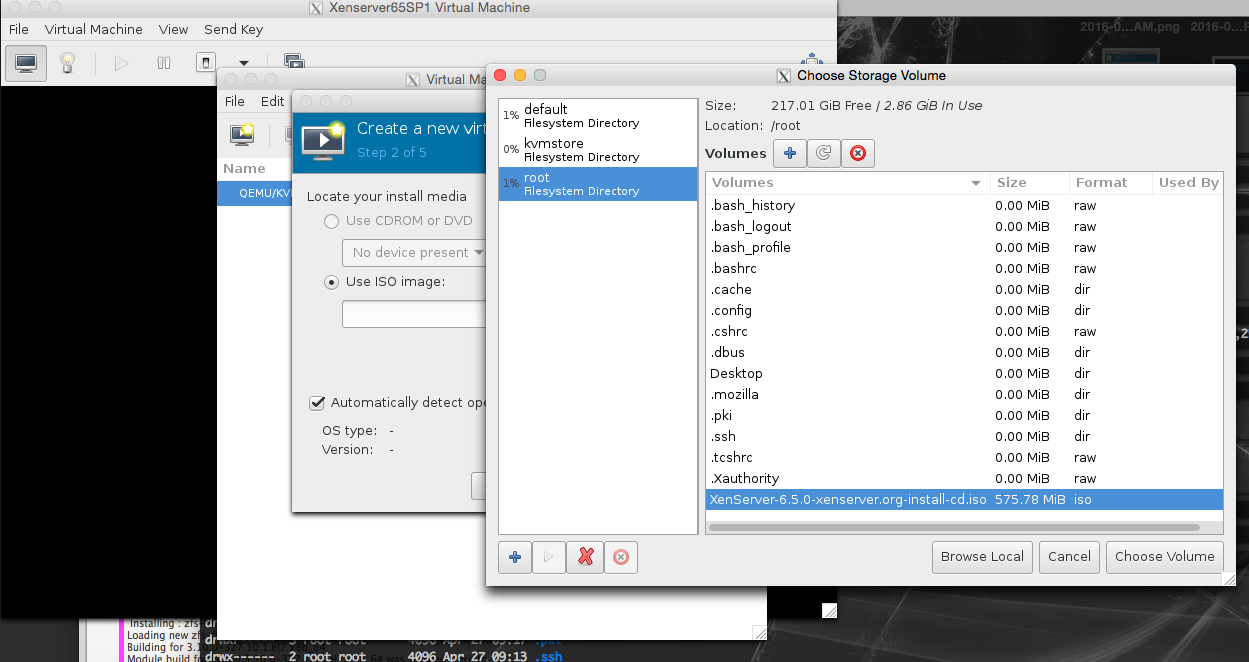The width and height of the screenshot is (1249, 662).
Task: Click the Size column header
Action: point(1028,183)
